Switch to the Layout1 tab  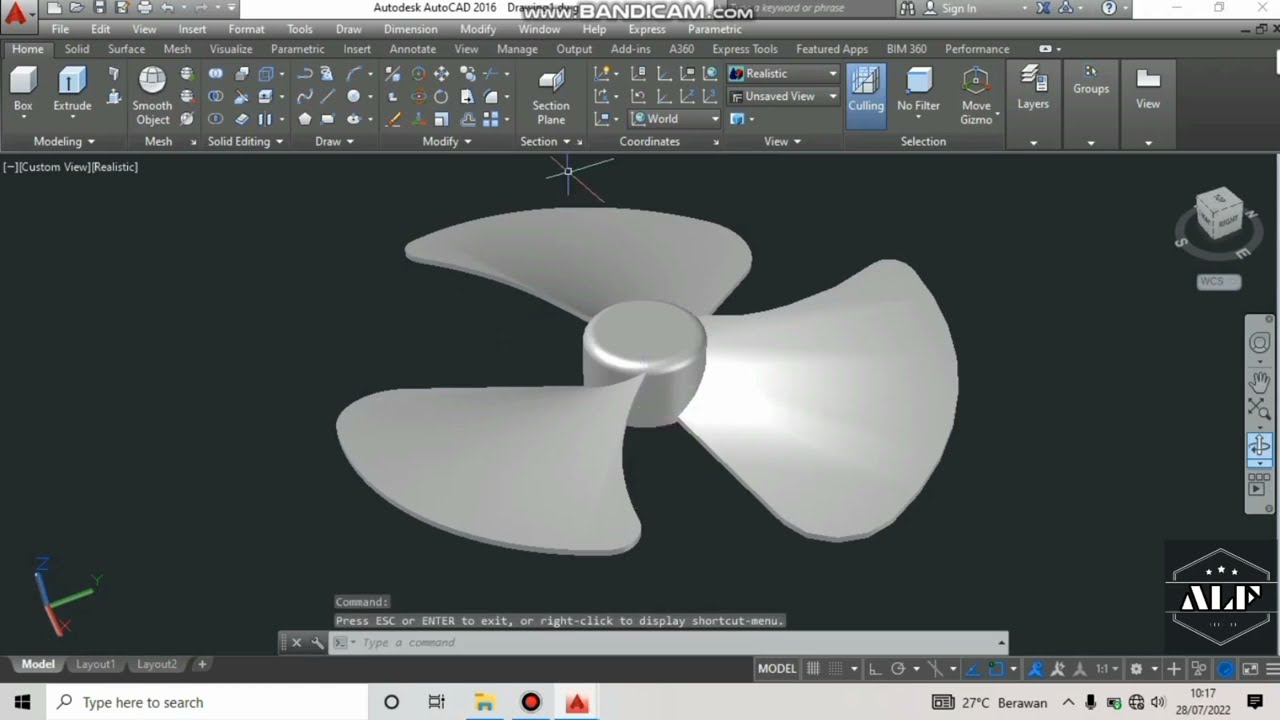point(96,665)
